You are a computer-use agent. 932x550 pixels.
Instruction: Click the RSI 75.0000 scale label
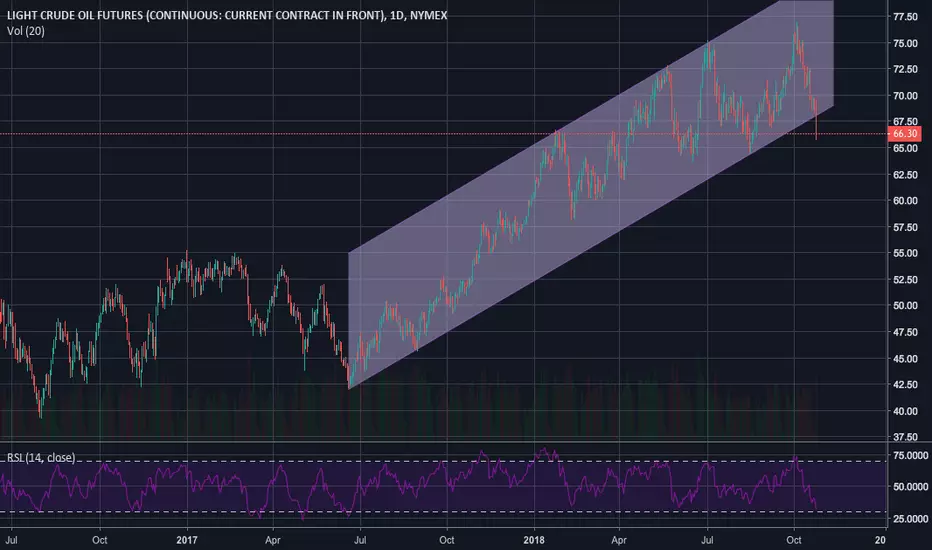coord(911,455)
